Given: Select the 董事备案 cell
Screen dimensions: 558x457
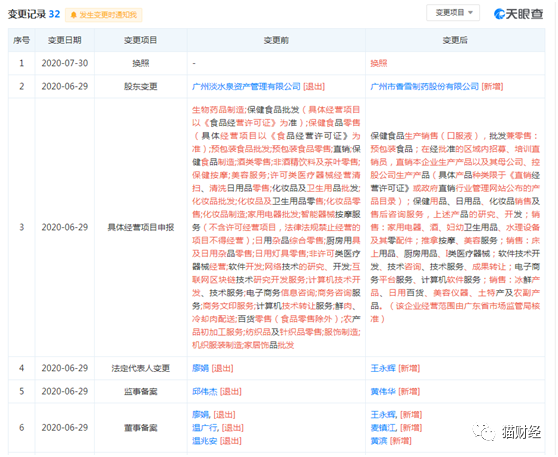Looking at the screenshot, I should pyautogui.click(x=141, y=427).
